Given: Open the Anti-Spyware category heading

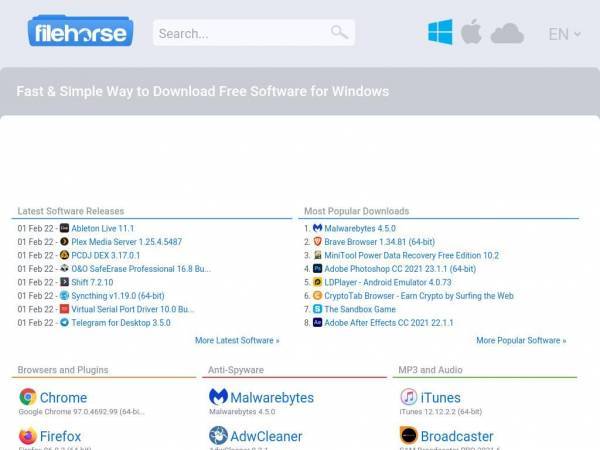Looking at the screenshot, I should pyautogui.click(x=236, y=370).
